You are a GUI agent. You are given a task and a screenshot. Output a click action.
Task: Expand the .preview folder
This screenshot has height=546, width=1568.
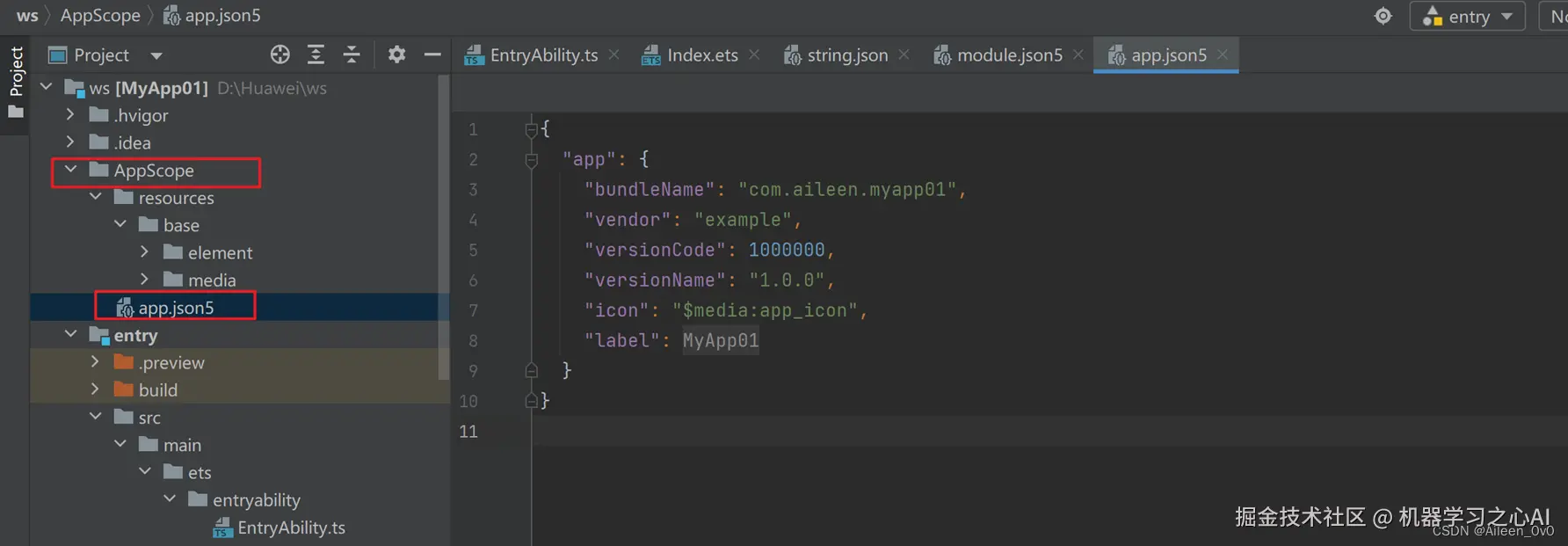(96, 361)
